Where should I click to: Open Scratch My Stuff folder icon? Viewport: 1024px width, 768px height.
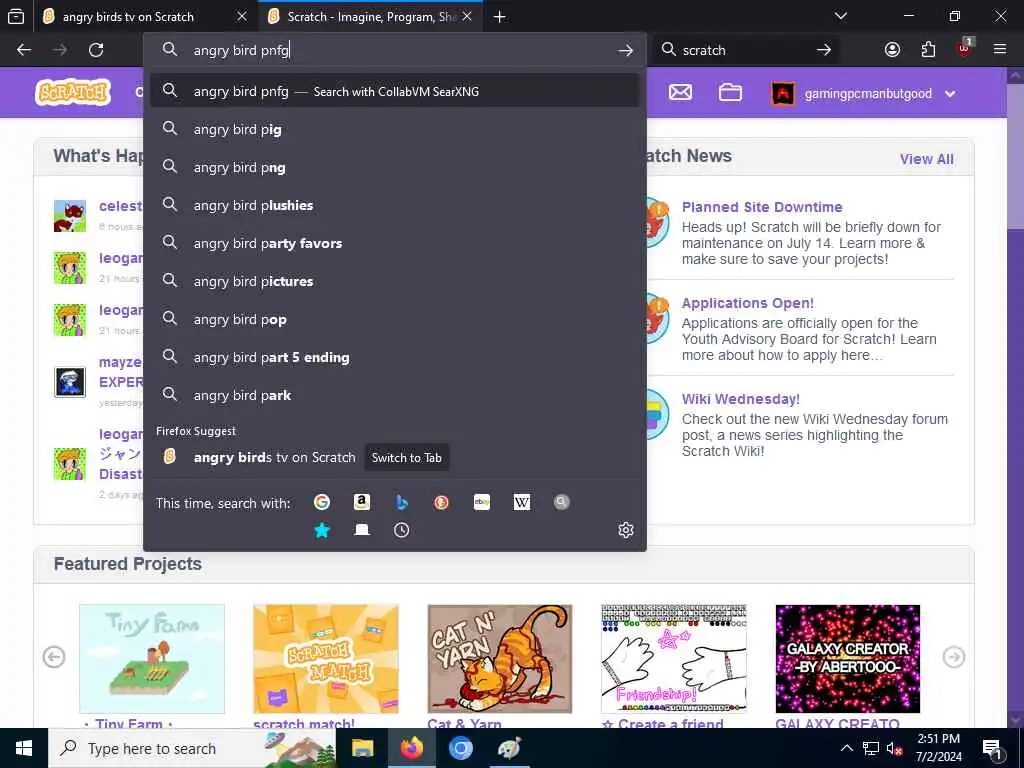pos(730,93)
